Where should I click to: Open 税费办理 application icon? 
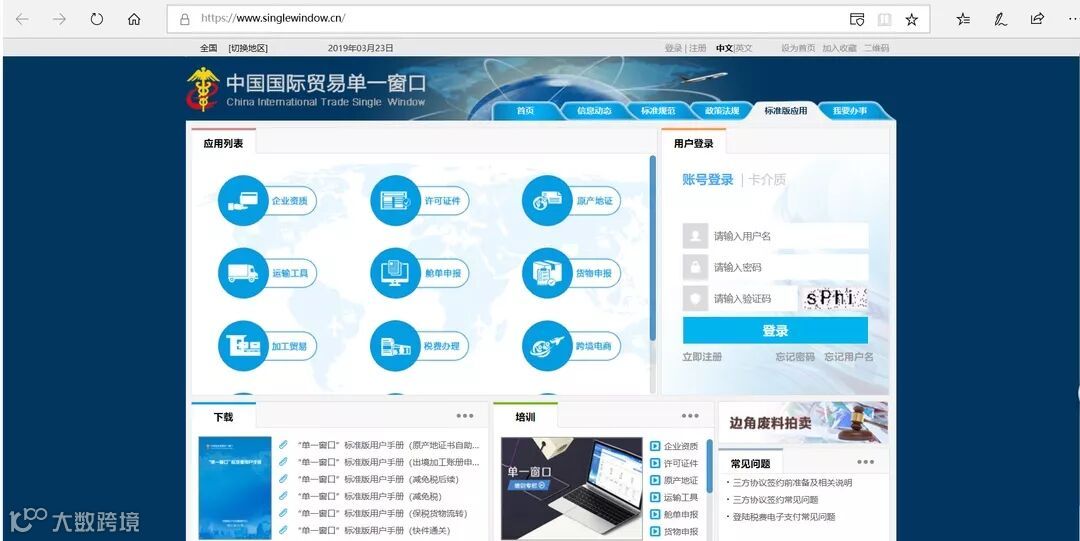tap(395, 346)
